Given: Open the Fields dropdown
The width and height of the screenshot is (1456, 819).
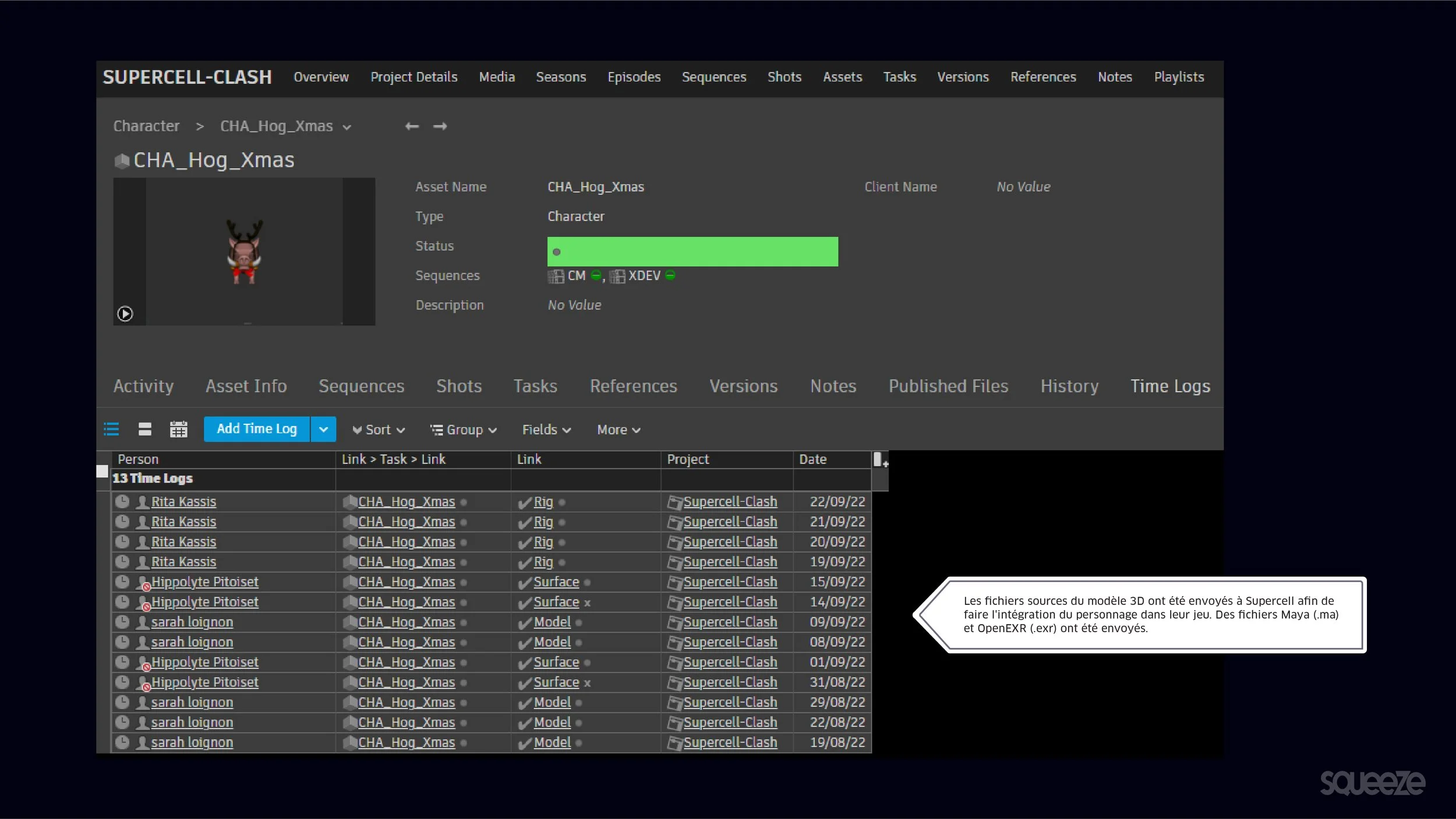Looking at the screenshot, I should (x=546, y=430).
